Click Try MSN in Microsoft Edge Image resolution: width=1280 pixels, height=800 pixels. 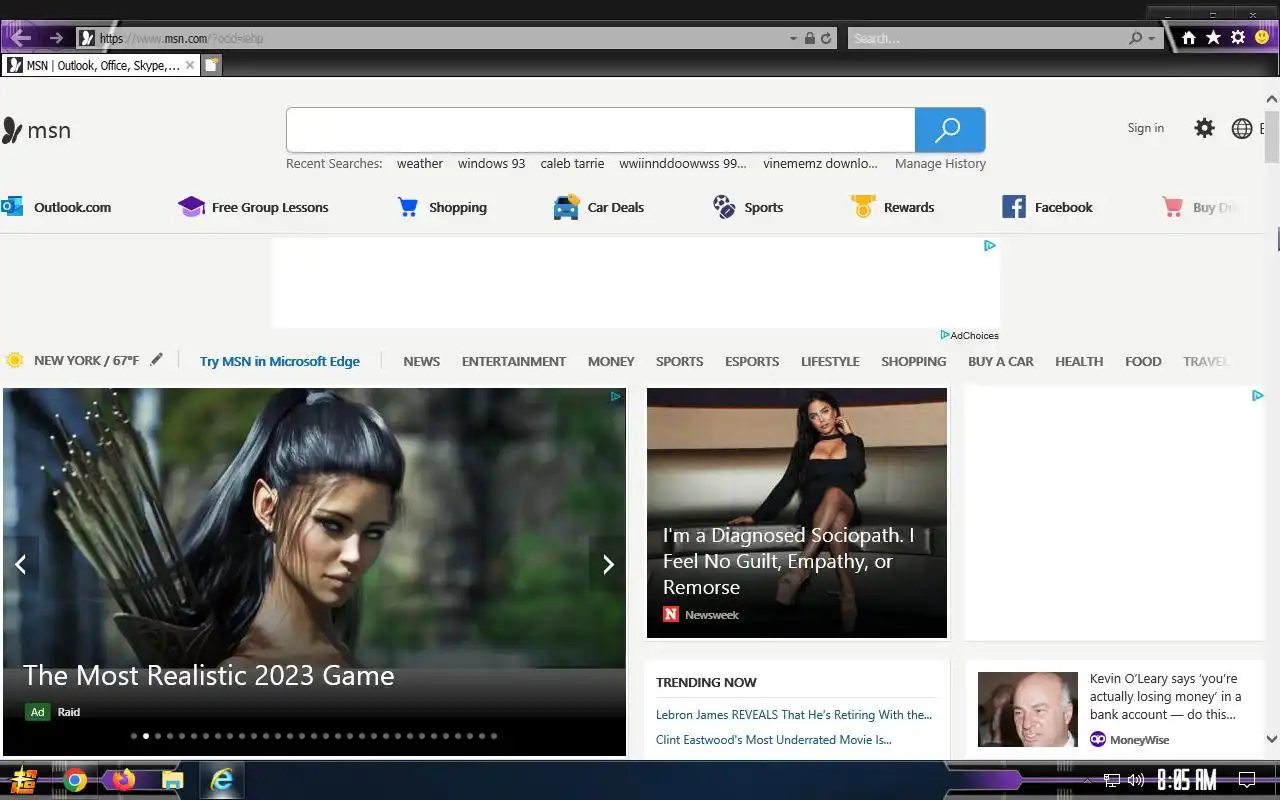pyautogui.click(x=280, y=361)
